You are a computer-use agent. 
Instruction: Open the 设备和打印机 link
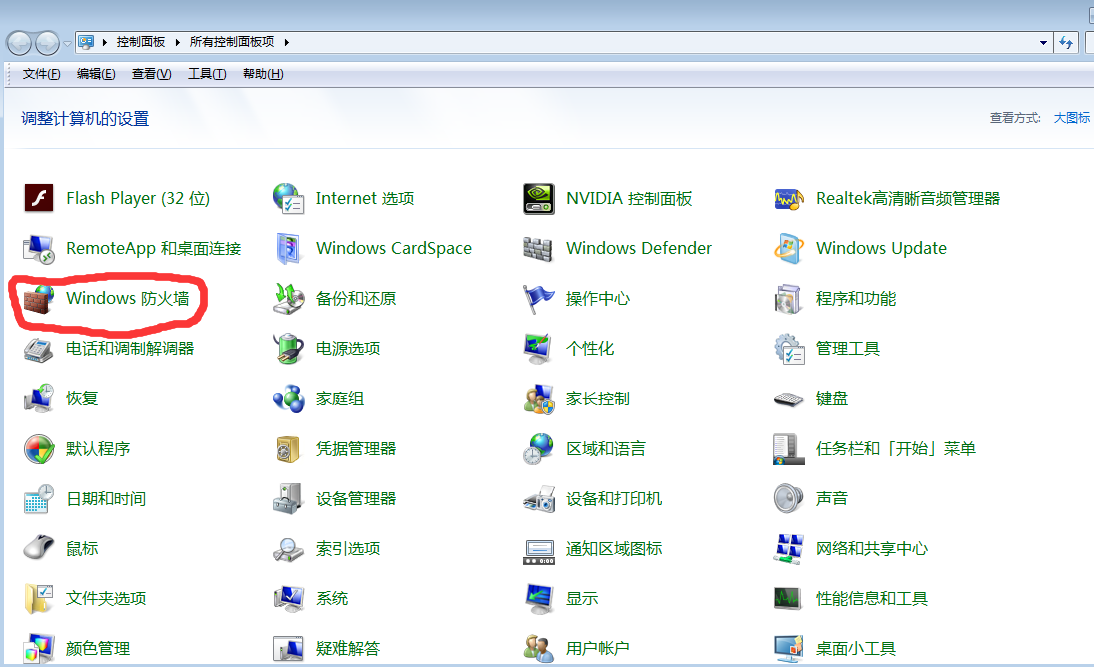[x=614, y=499]
